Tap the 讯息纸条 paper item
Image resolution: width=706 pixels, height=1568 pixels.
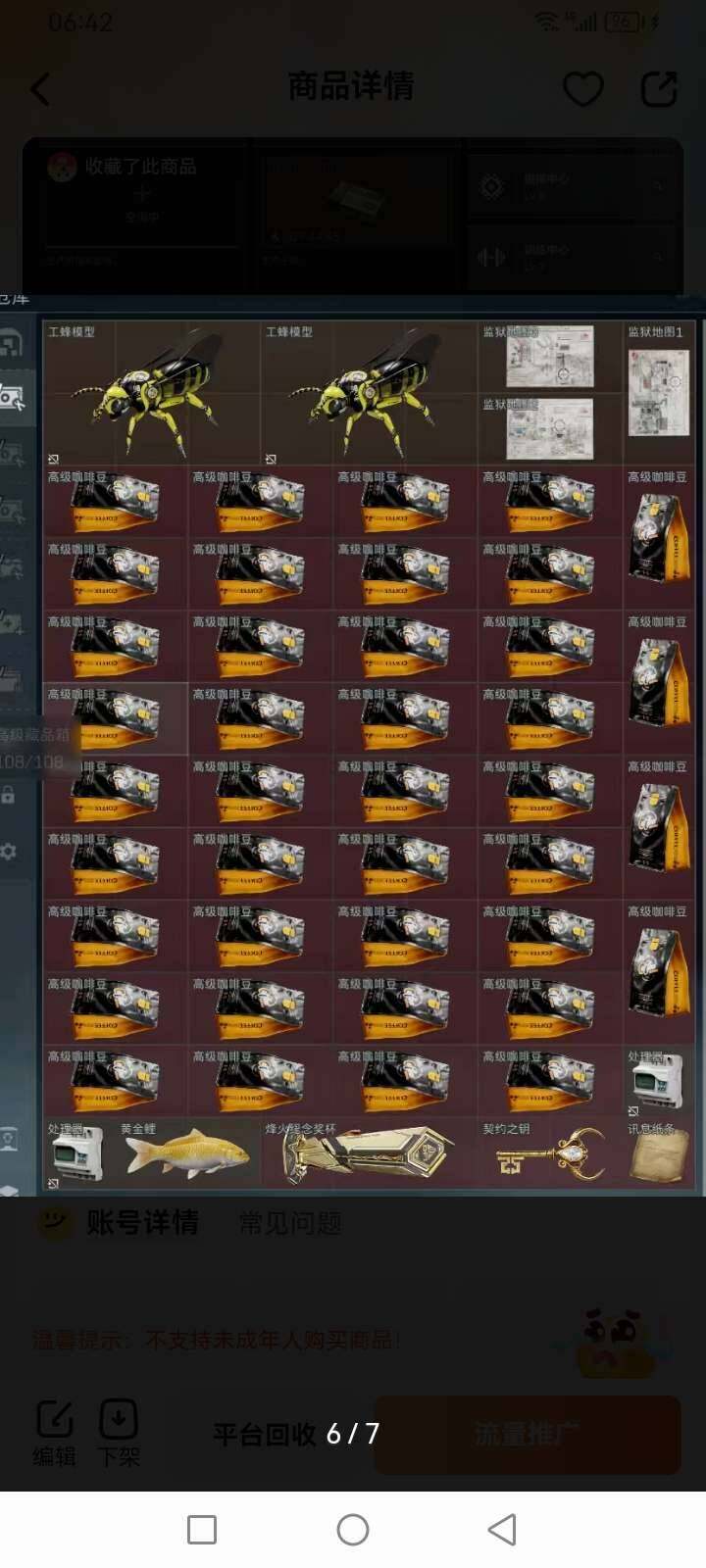click(x=658, y=1155)
